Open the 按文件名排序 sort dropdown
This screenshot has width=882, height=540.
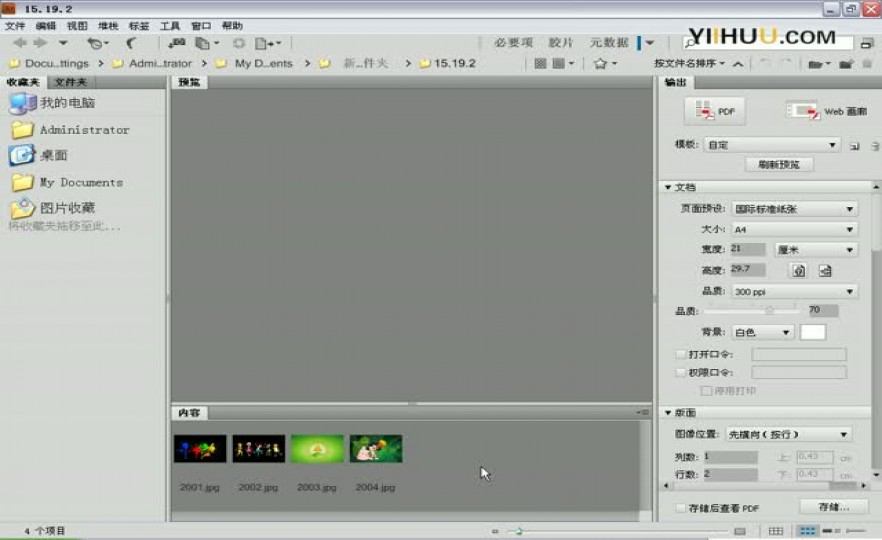689,64
